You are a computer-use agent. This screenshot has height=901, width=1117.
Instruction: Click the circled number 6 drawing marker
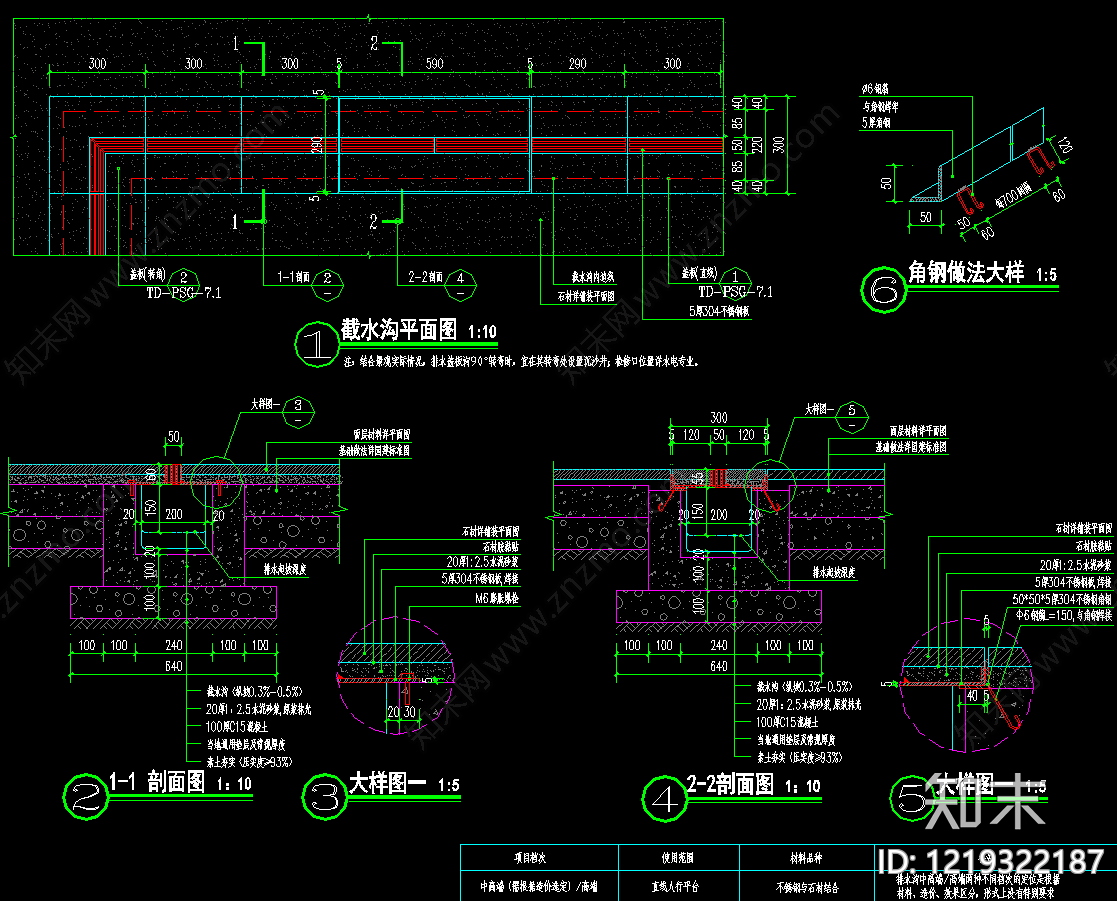(x=883, y=289)
